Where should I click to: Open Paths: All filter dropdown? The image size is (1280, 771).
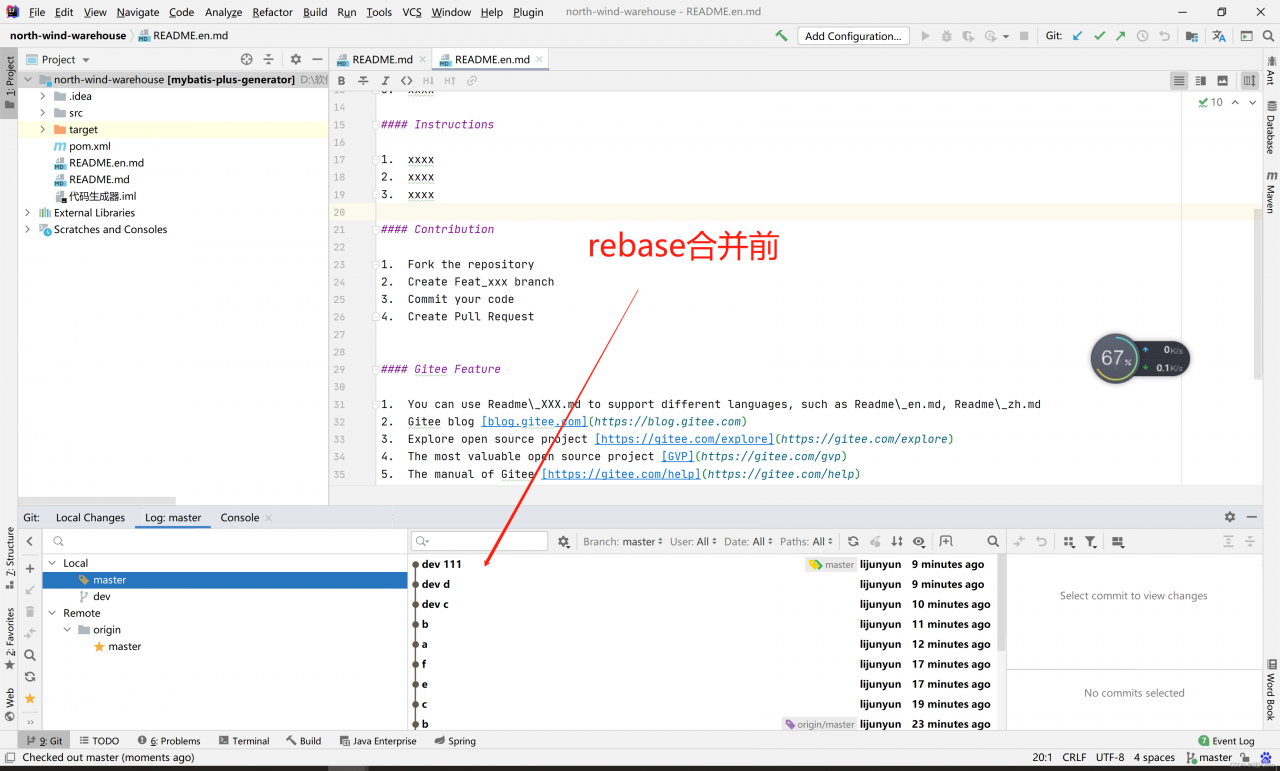pos(807,541)
